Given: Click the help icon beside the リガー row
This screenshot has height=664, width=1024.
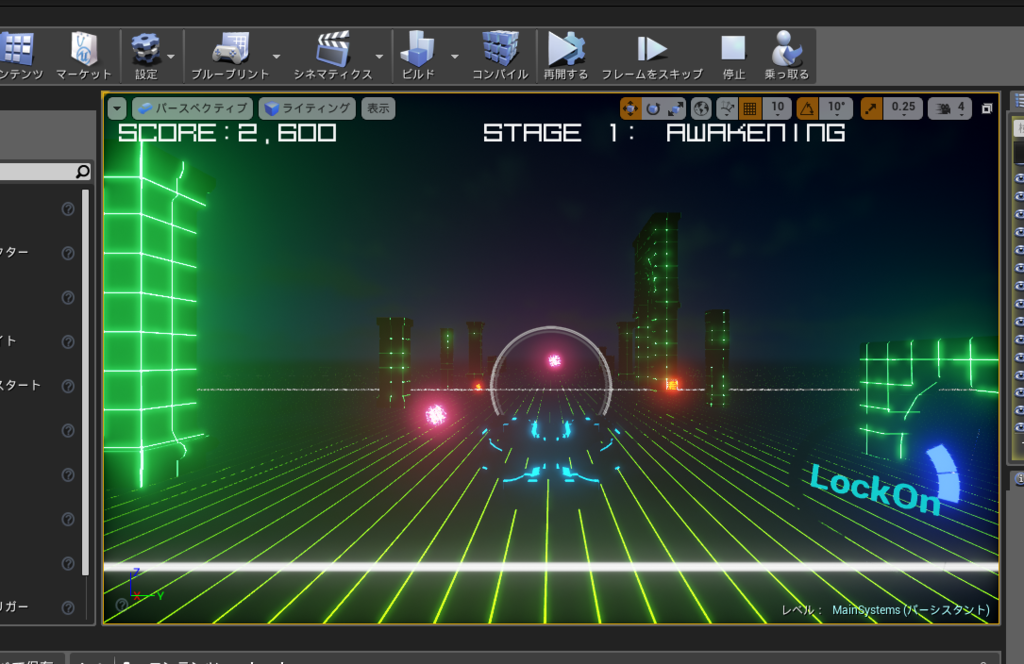Looking at the screenshot, I should click(68, 607).
